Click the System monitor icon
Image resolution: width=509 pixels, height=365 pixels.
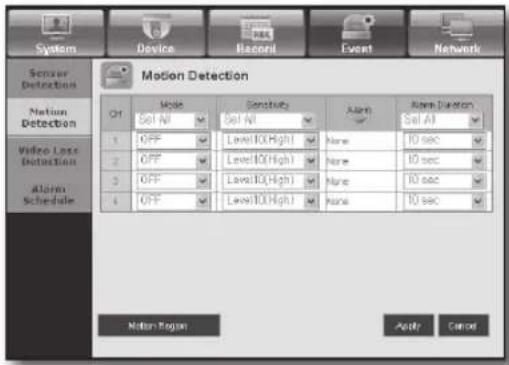pyautogui.click(x=56, y=25)
